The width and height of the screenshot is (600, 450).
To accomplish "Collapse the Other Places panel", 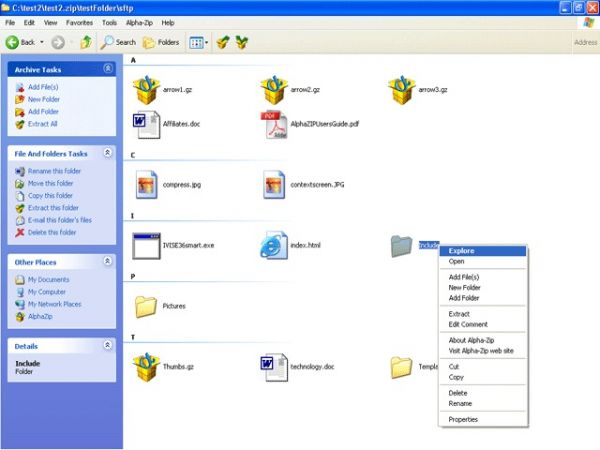I will pos(108,262).
